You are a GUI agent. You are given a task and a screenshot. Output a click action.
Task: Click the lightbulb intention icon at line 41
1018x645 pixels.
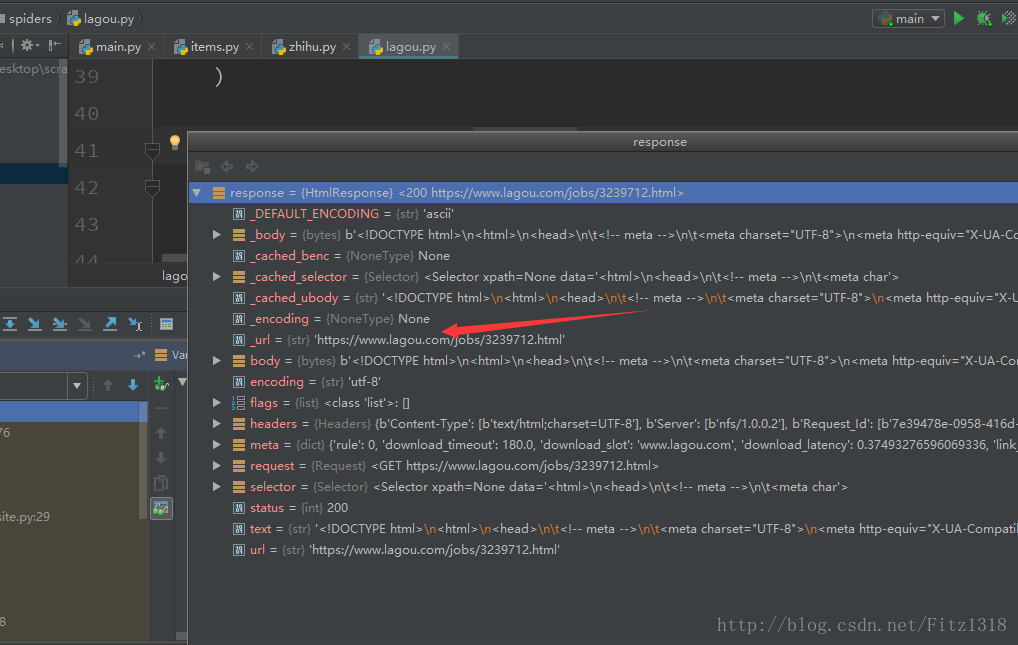coord(175,142)
